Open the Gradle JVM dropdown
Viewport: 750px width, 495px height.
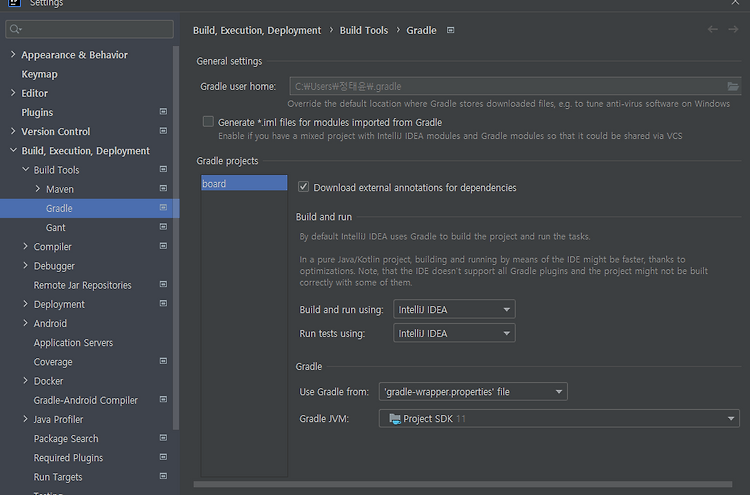559,419
